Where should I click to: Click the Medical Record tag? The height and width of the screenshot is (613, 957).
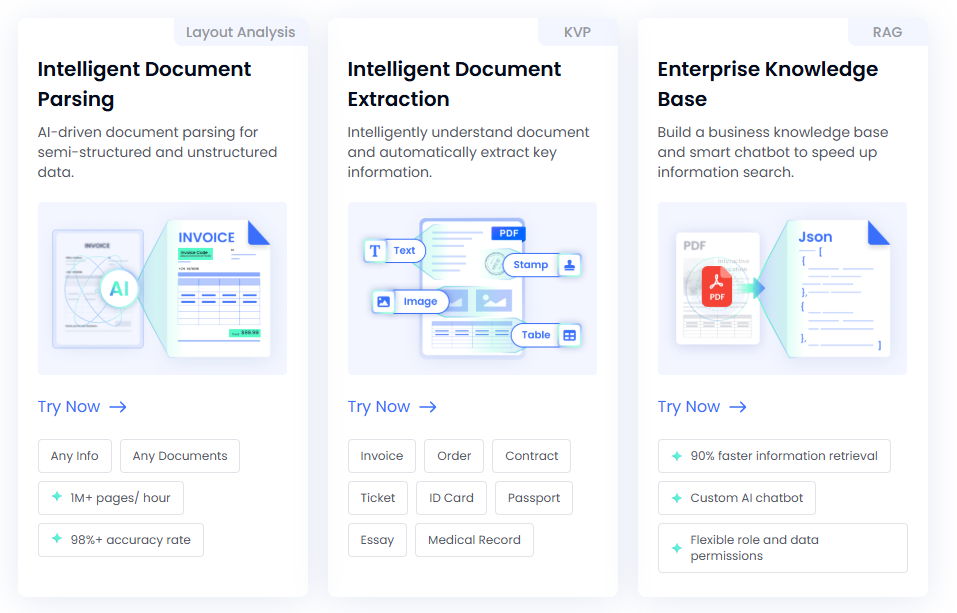pyautogui.click(x=474, y=539)
